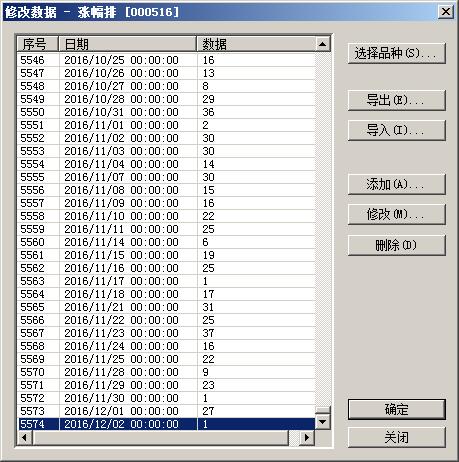Select row 5567 dated 2016/11/23
This screenshot has width=459, height=462.
tap(166, 333)
